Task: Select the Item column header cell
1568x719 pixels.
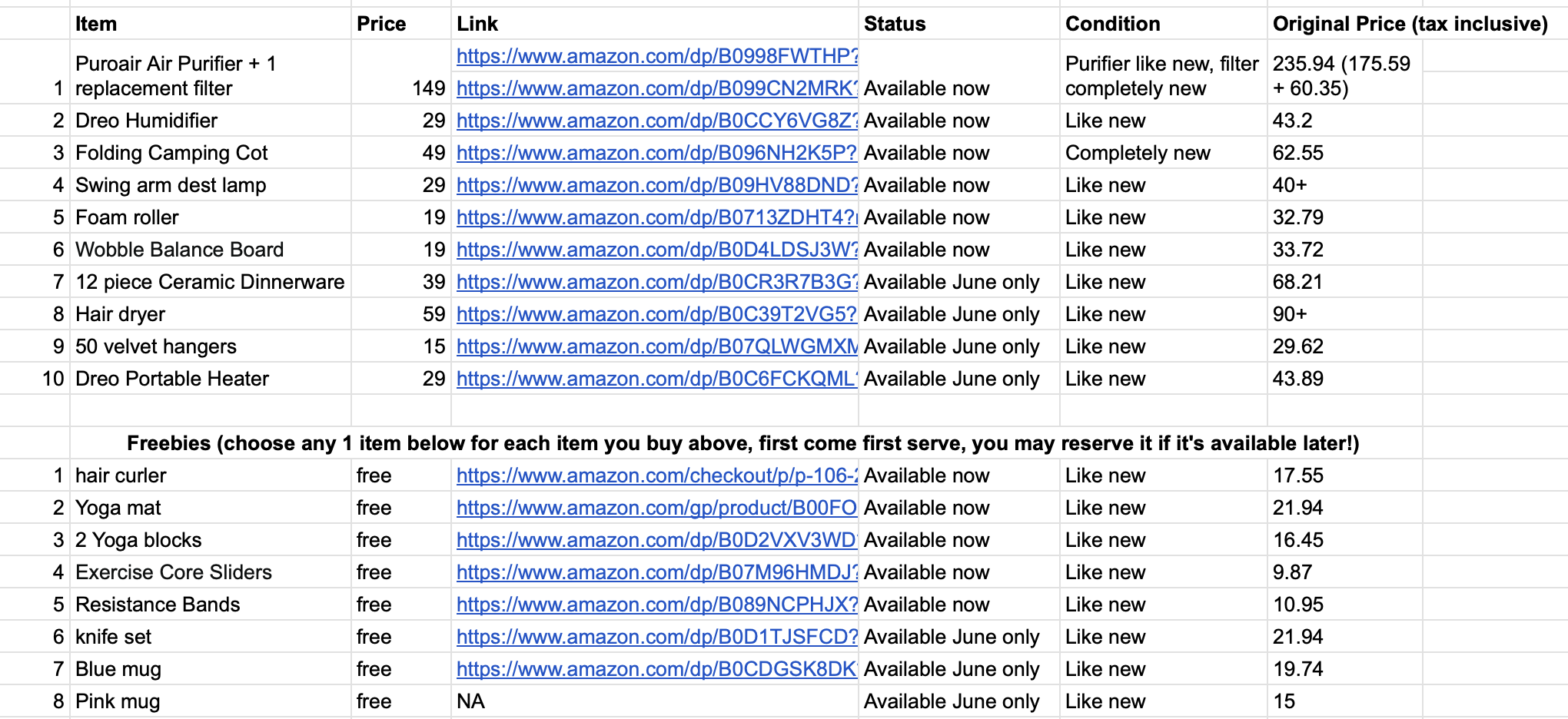Action: [x=211, y=24]
